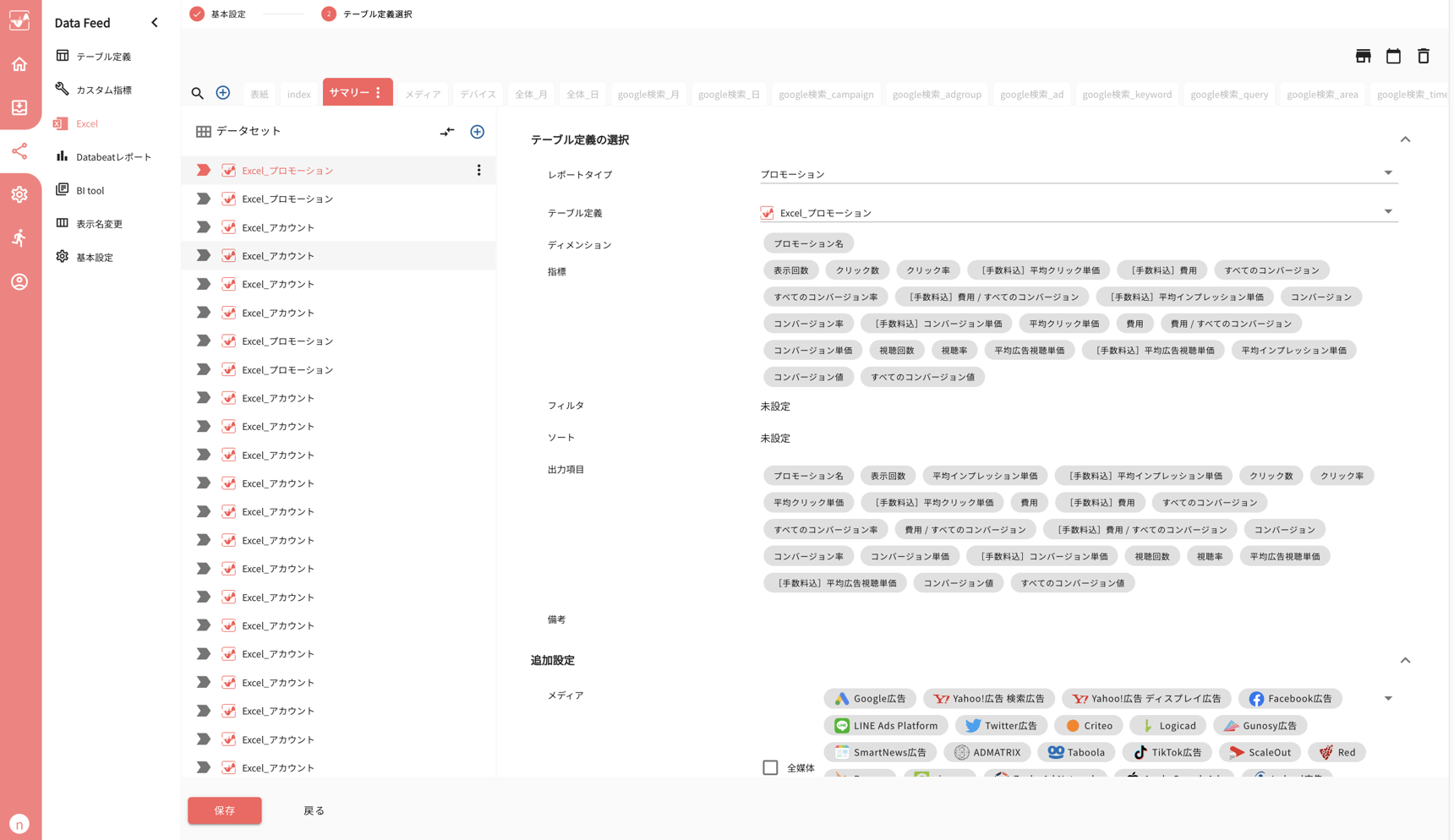1454x840 pixels.
Task: Click the home icon in the sidebar
Action: point(19,63)
